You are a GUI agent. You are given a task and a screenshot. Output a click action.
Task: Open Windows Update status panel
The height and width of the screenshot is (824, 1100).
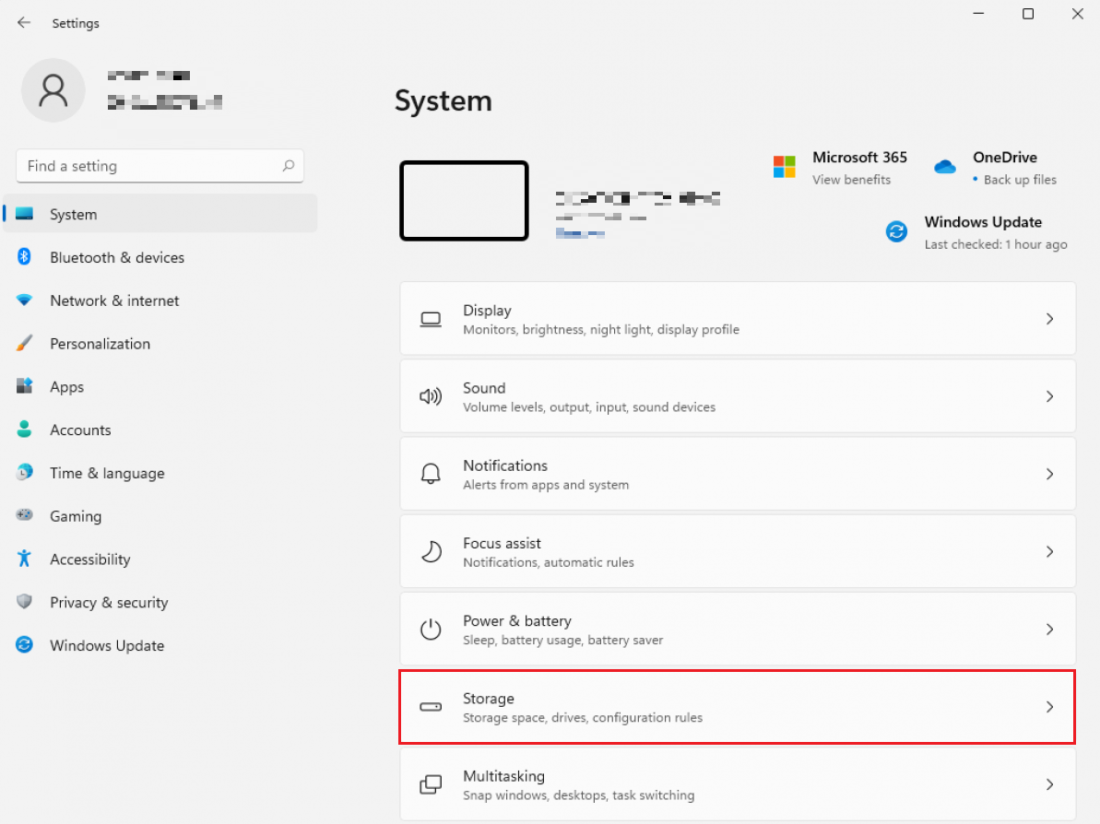pyautogui.click(x=982, y=231)
